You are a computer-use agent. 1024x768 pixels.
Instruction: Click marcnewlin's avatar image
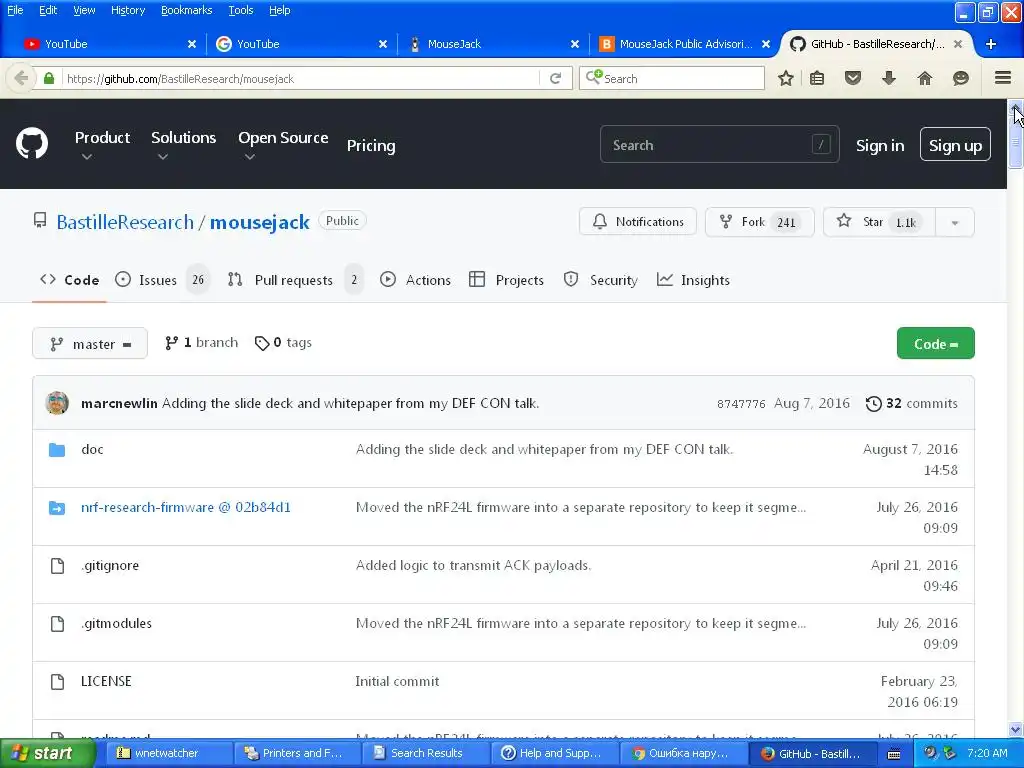(57, 403)
